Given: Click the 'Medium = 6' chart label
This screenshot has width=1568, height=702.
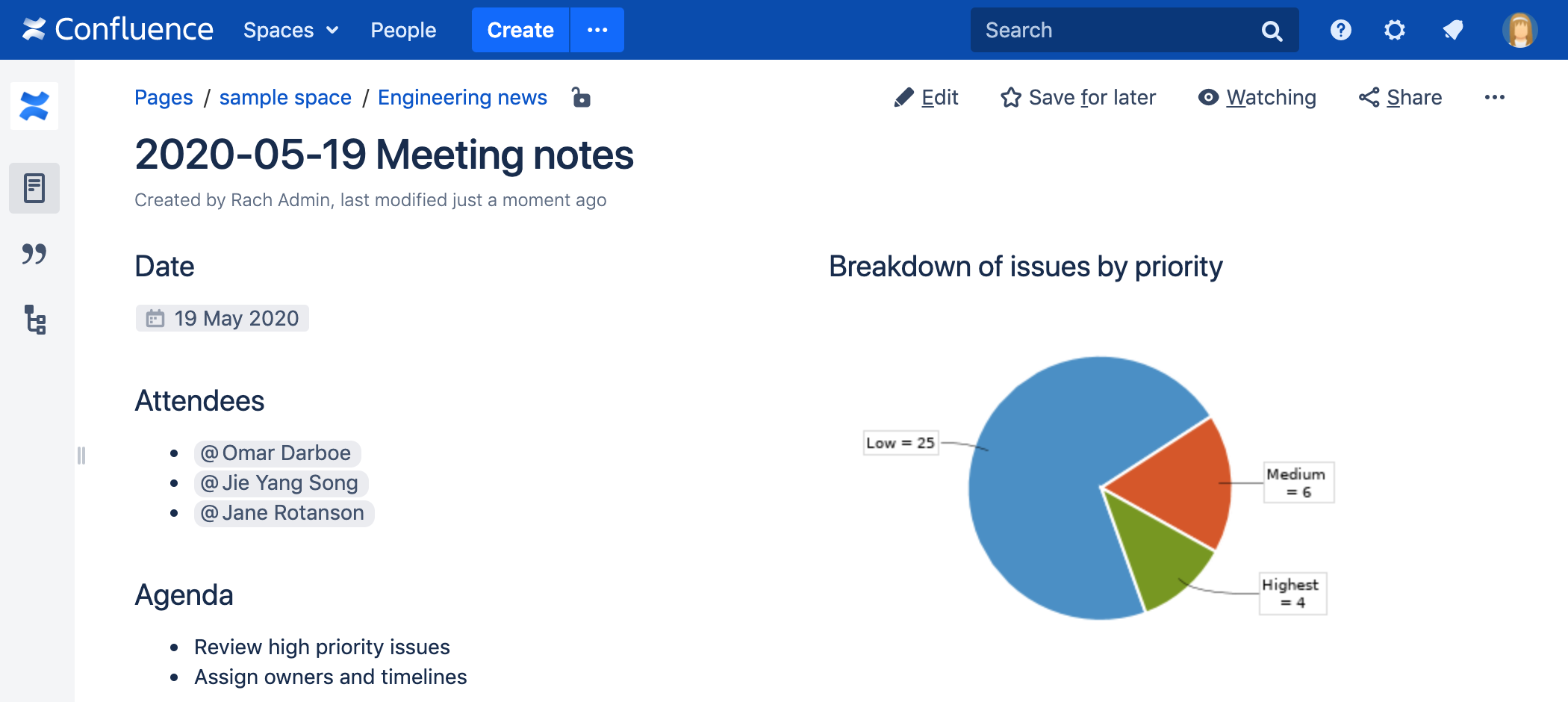Looking at the screenshot, I should click(1298, 482).
